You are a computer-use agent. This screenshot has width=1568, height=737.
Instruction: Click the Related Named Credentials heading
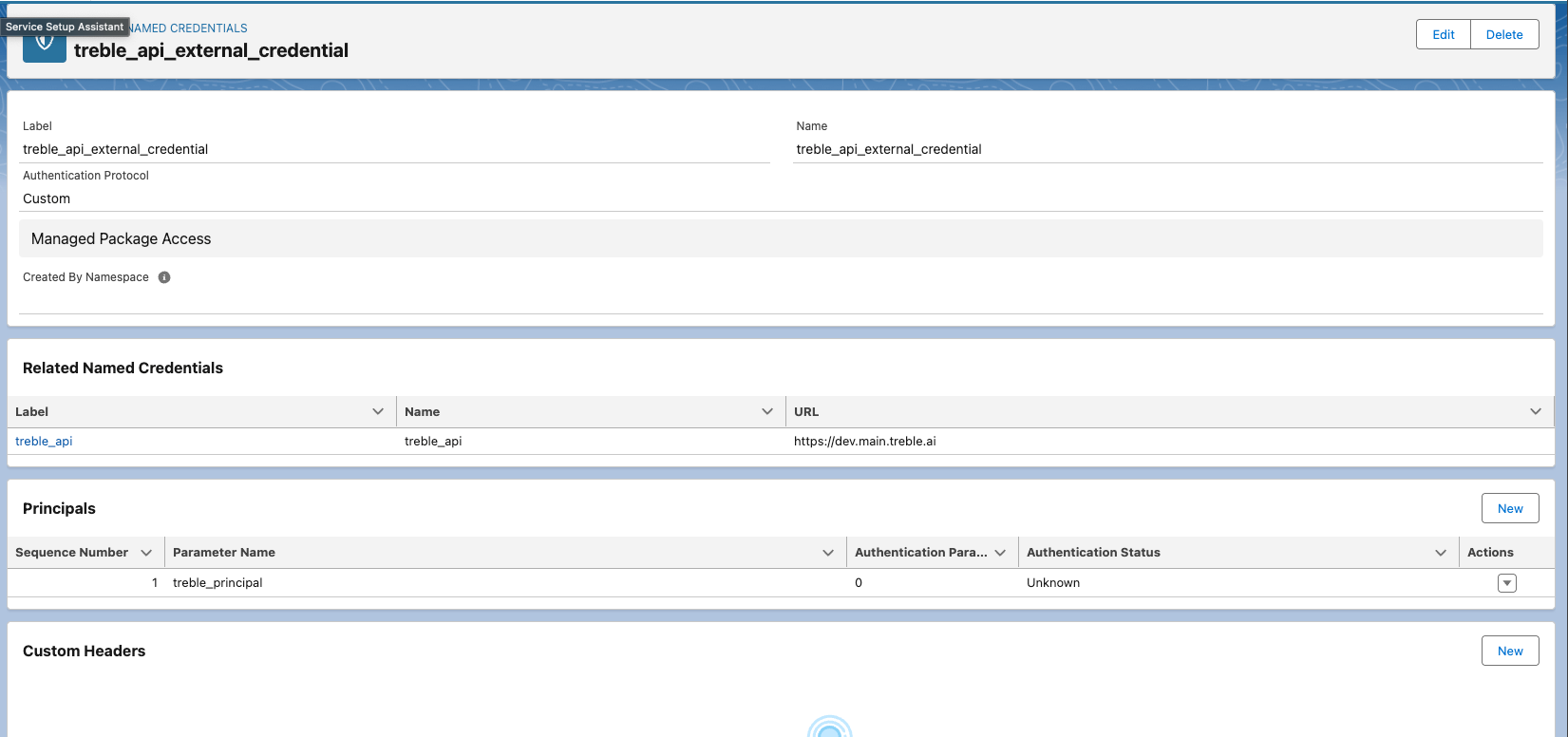click(x=123, y=368)
